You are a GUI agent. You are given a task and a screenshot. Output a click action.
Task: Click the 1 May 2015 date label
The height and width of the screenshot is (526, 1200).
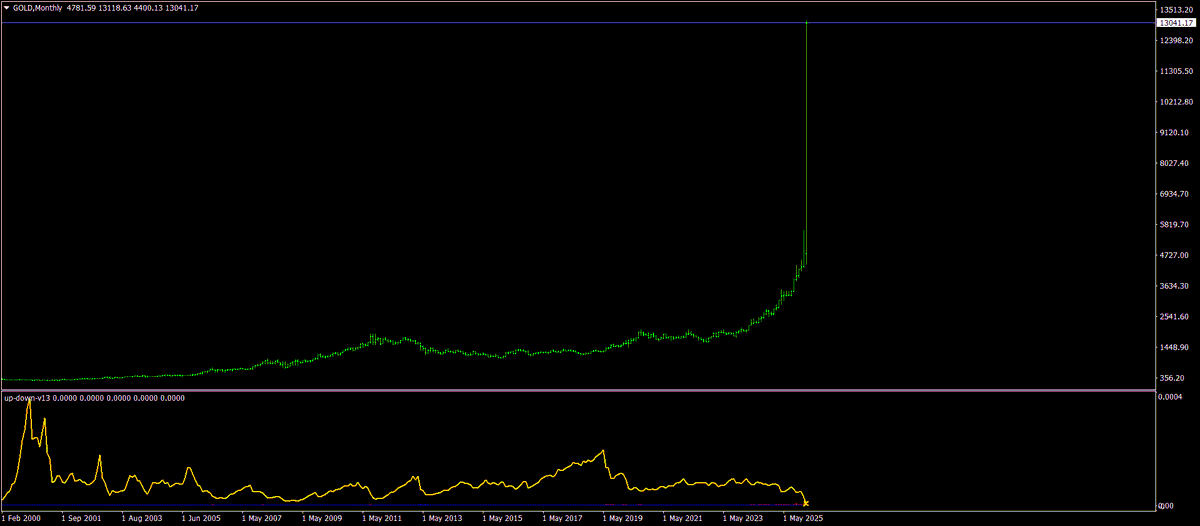[501, 519]
